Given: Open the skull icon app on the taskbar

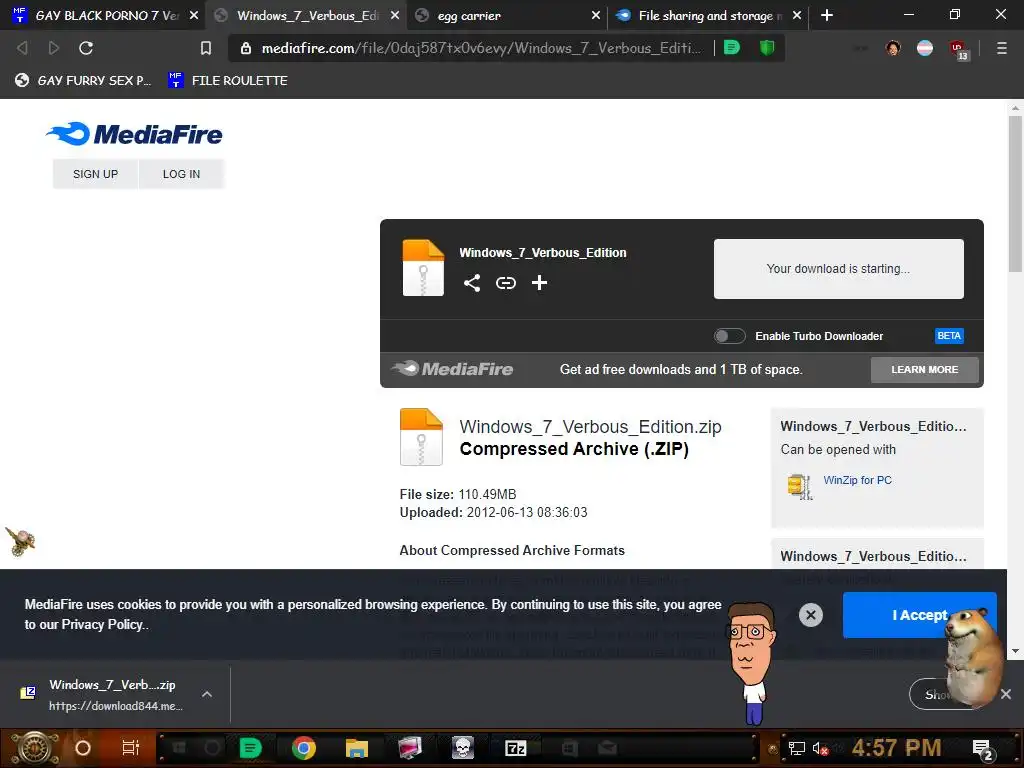Looking at the screenshot, I should coord(462,748).
